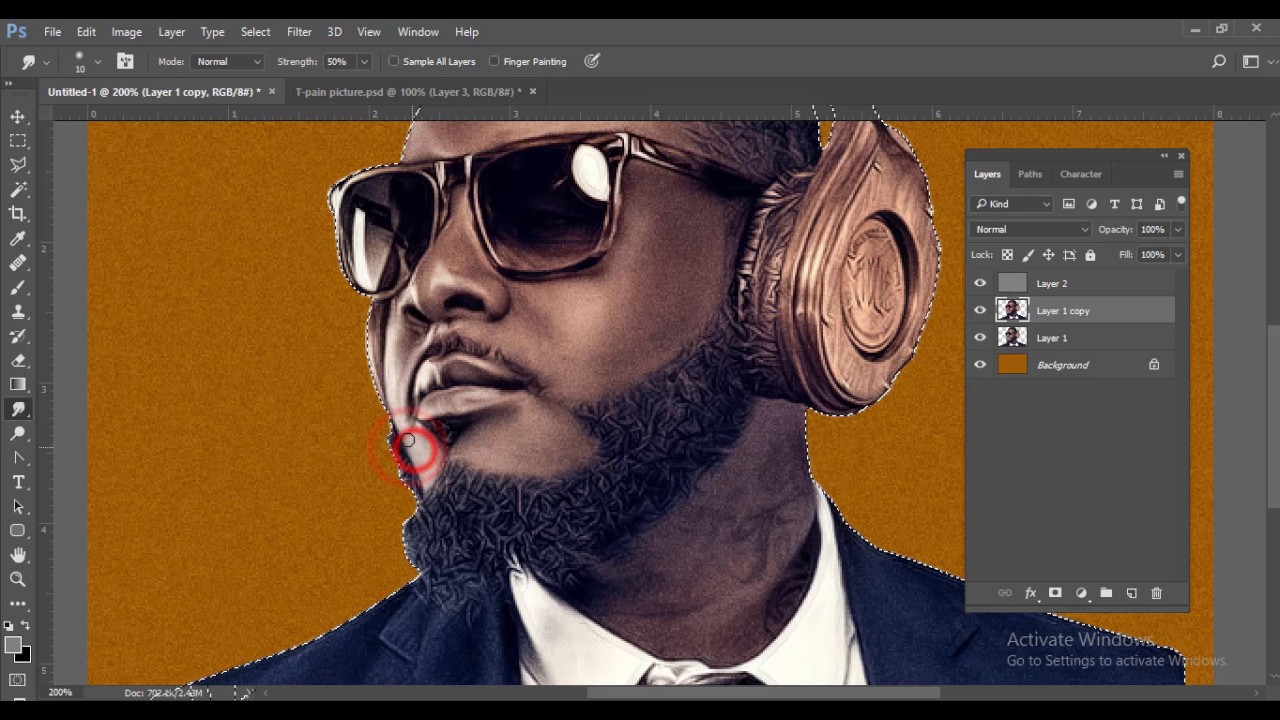The width and height of the screenshot is (1280, 720).
Task: Open the Select menu
Action: [255, 32]
